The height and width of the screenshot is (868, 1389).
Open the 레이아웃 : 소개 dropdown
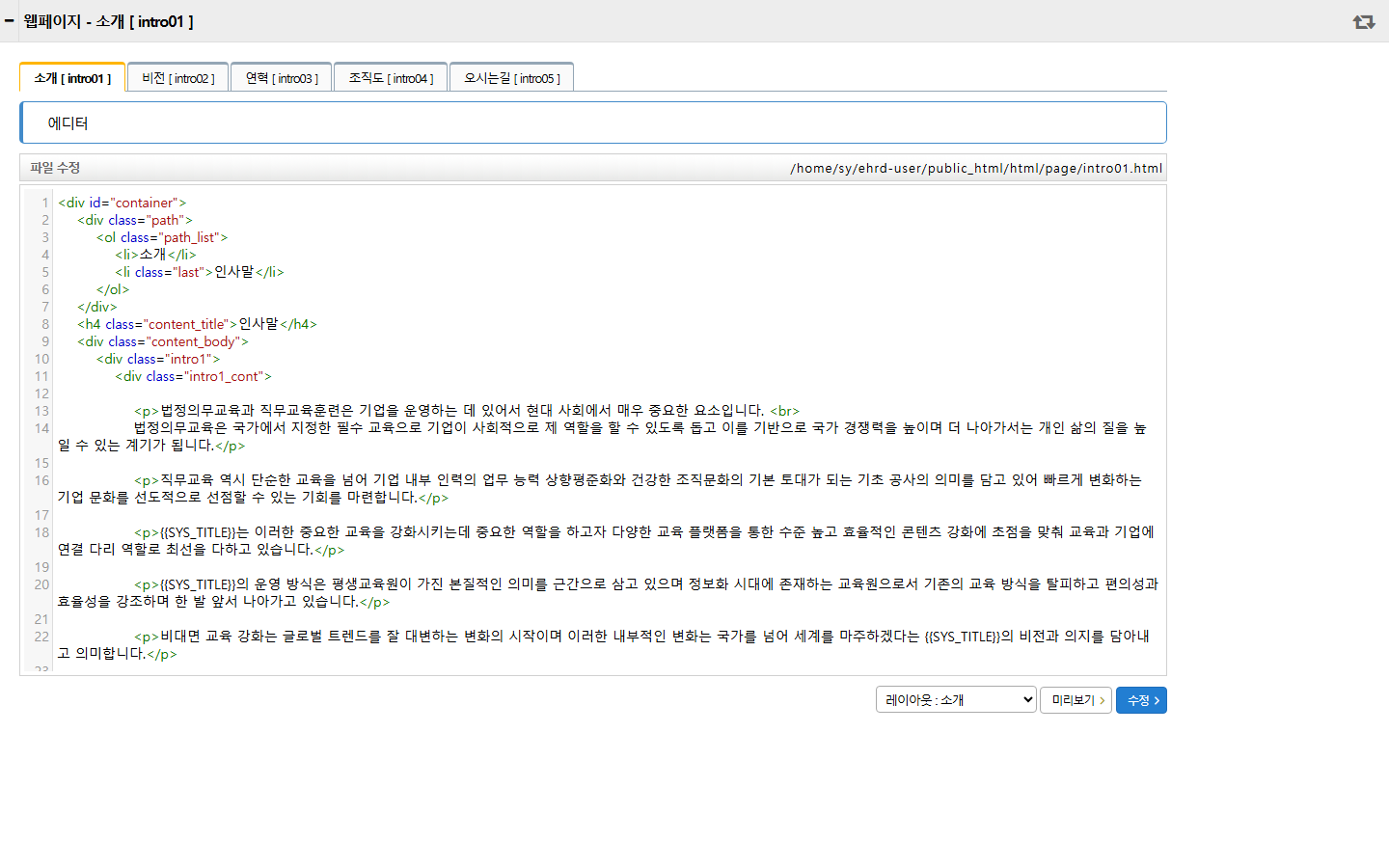[x=956, y=700]
